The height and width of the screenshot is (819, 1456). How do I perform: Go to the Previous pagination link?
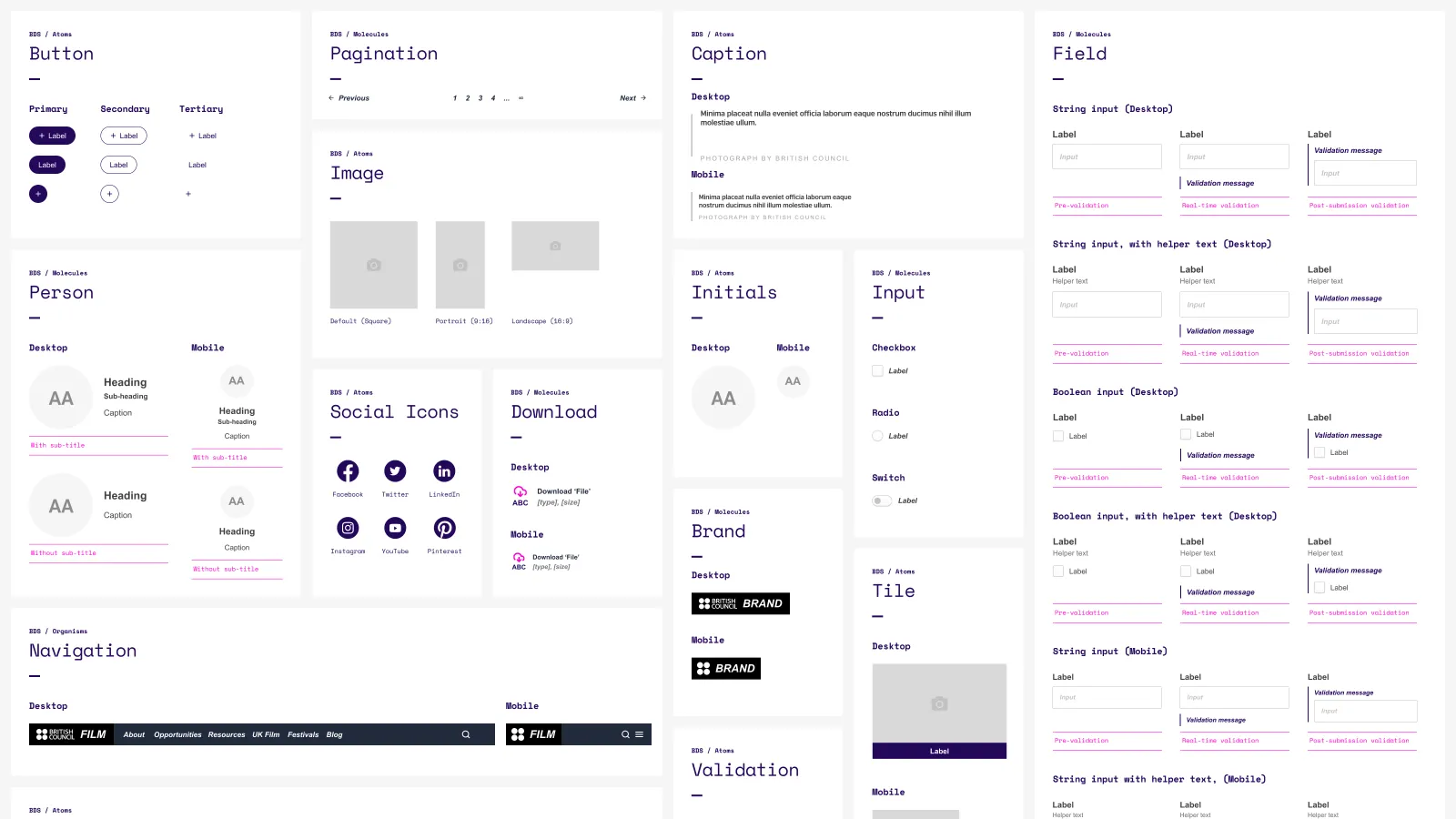click(x=349, y=98)
